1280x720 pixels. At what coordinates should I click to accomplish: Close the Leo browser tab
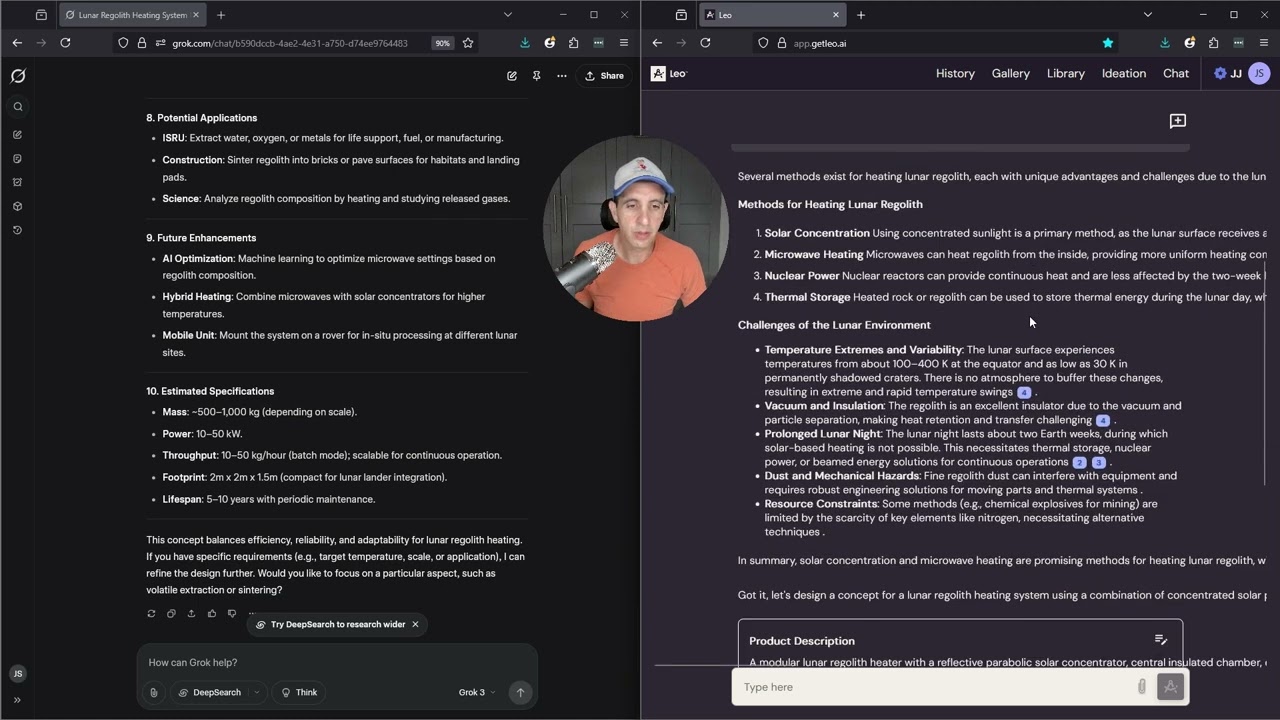(x=836, y=15)
